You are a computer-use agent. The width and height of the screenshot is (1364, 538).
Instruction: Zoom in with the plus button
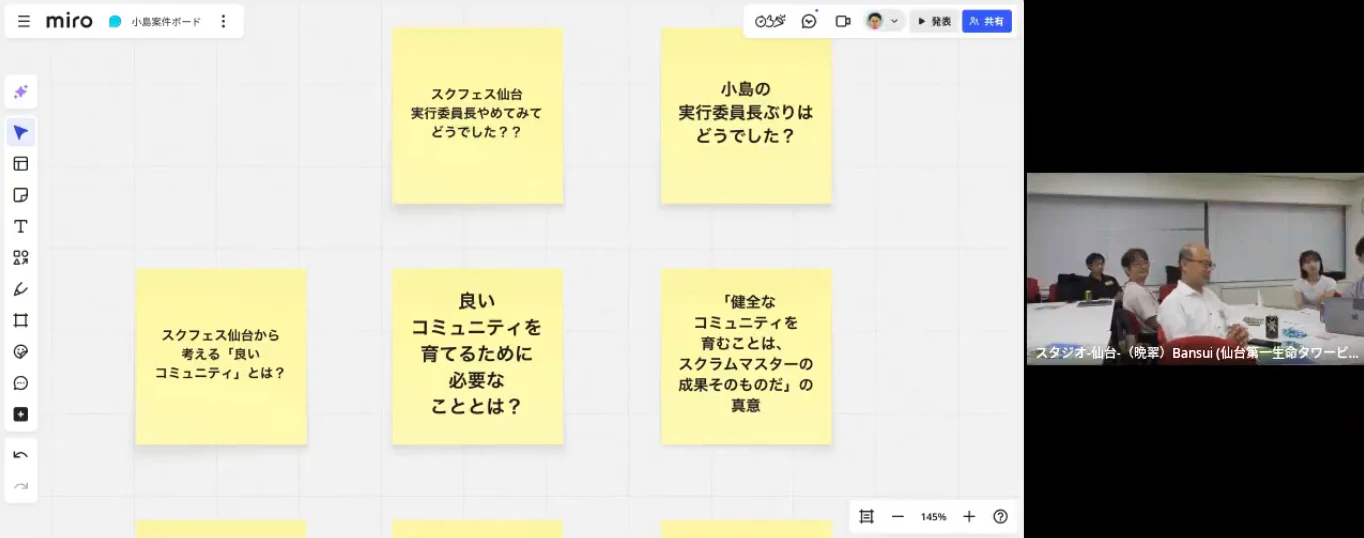[968, 517]
